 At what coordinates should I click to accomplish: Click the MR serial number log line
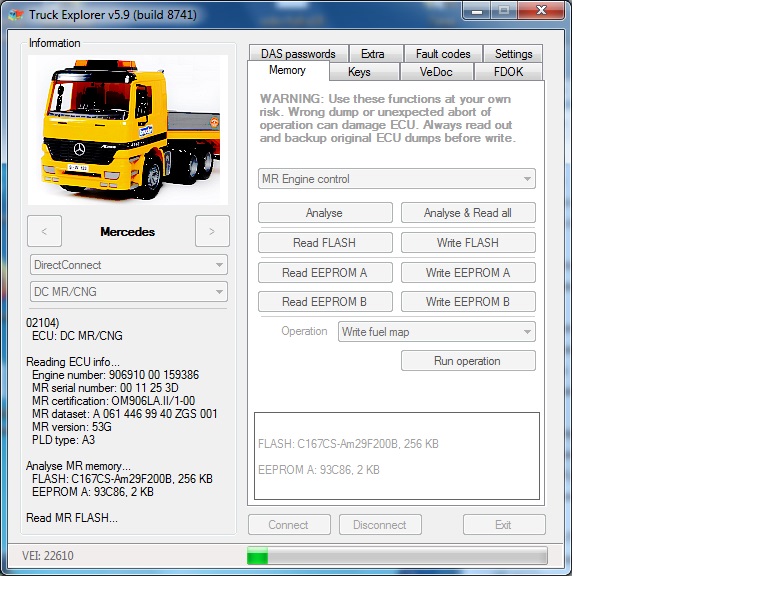[105, 388]
